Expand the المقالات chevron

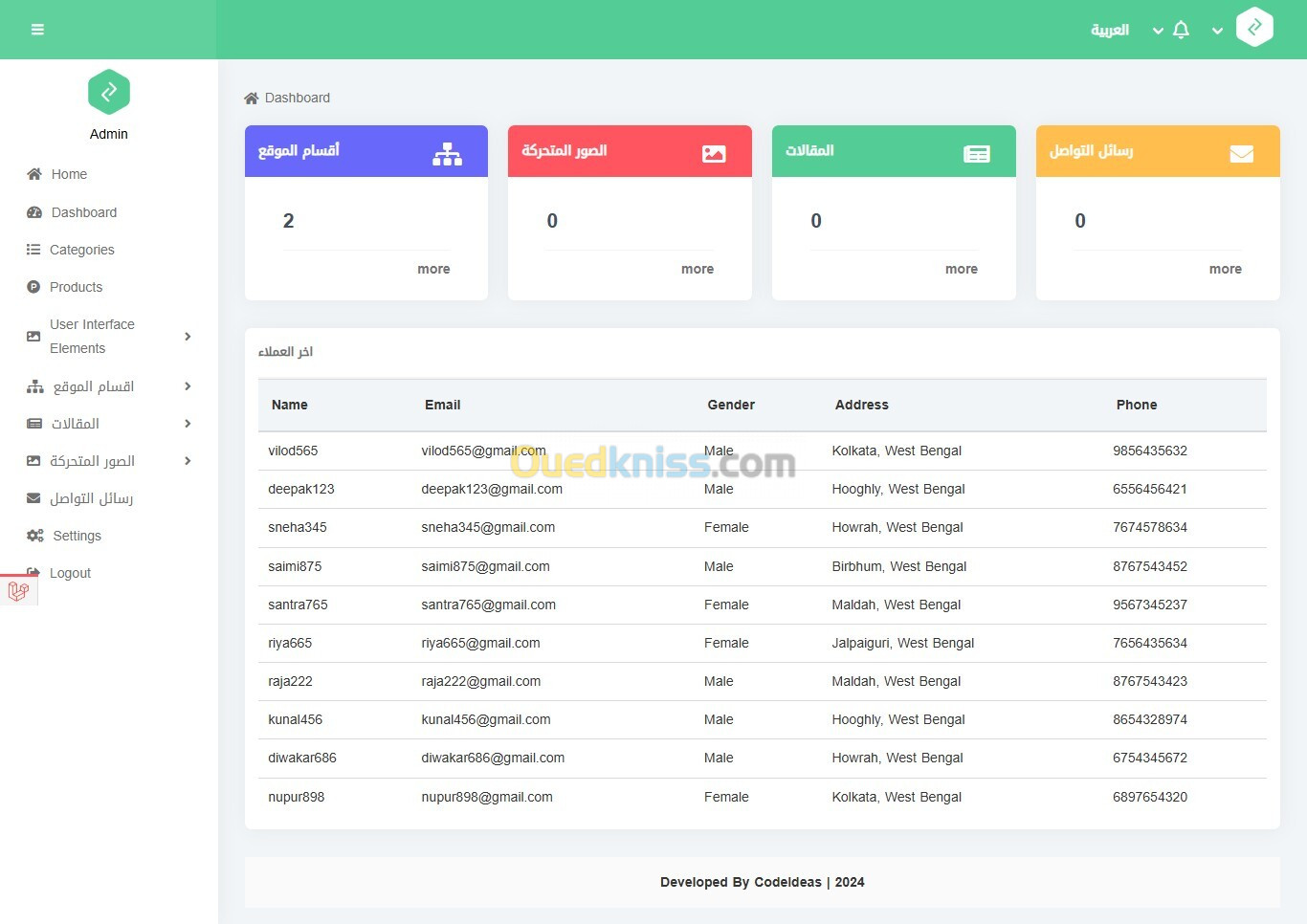[x=188, y=424]
